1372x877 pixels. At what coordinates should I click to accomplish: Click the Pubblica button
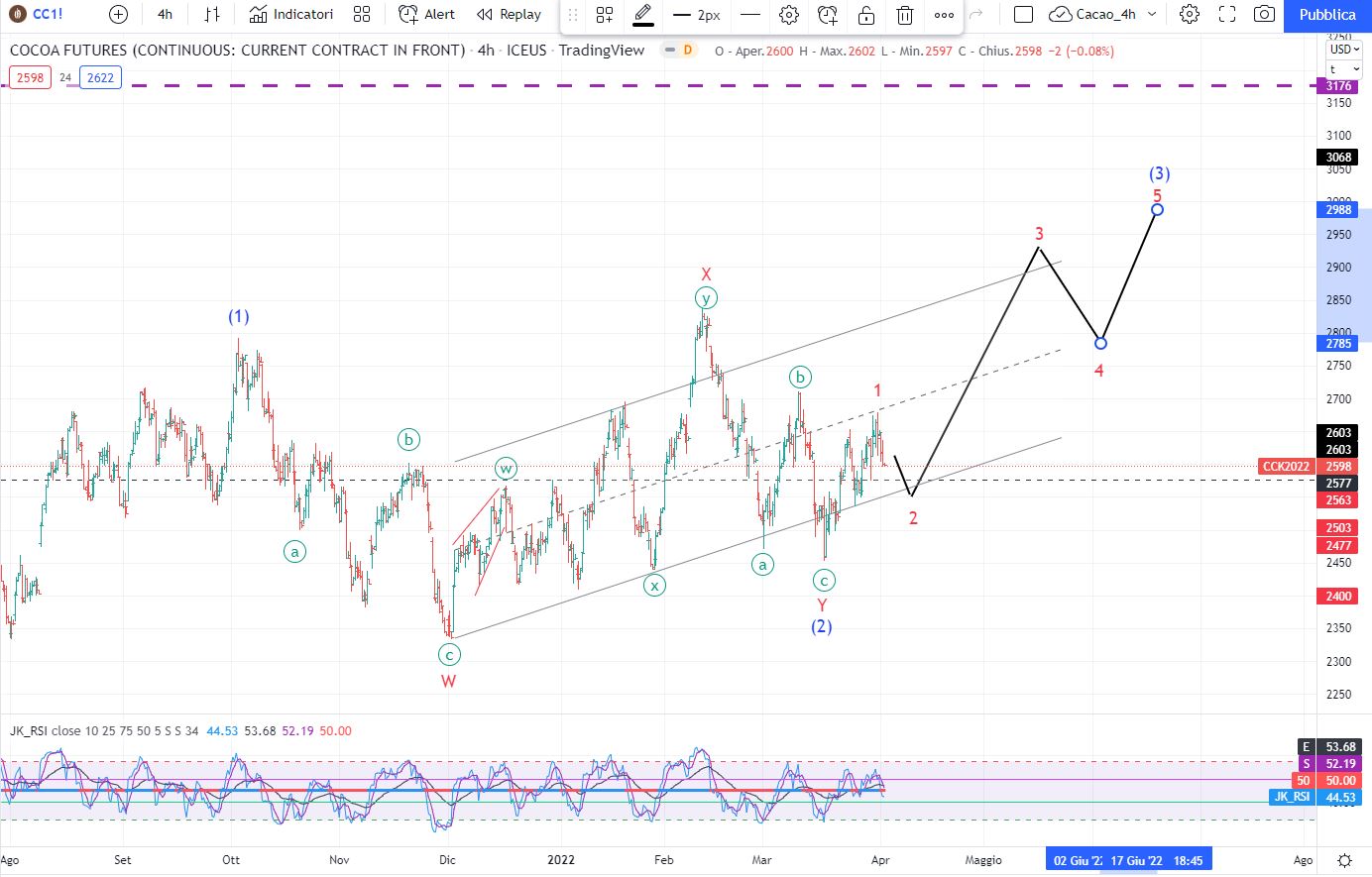[x=1327, y=15]
